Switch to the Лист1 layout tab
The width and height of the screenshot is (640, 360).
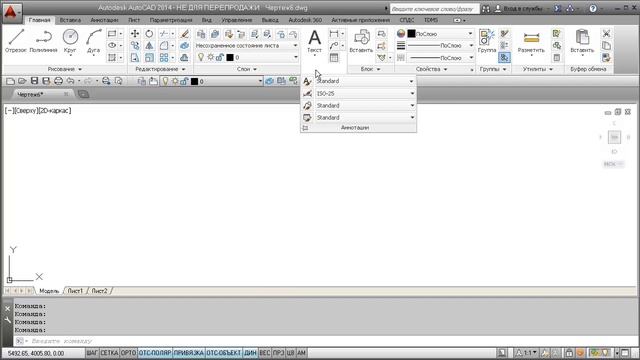(x=75, y=291)
